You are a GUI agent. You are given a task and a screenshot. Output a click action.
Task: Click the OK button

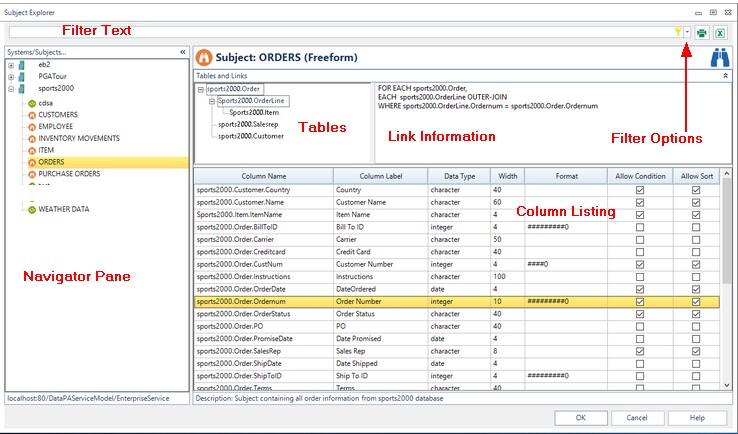point(580,418)
